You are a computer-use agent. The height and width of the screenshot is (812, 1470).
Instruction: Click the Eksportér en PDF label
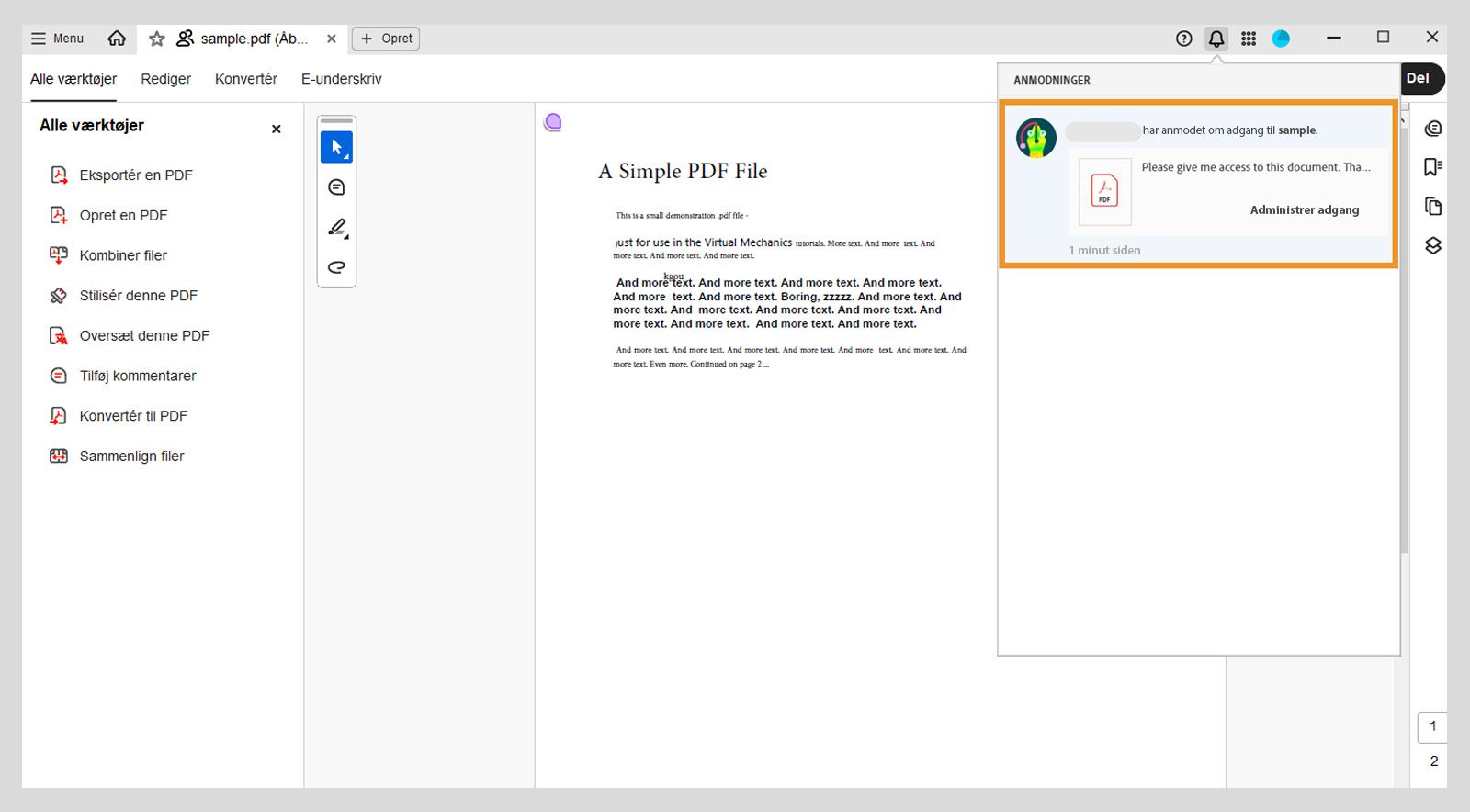(x=136, y=175)
